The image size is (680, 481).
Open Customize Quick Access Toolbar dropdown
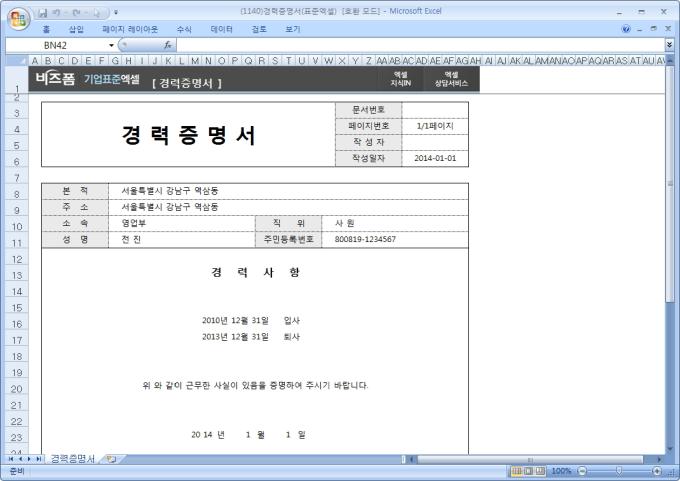click(x=116, y=13)
